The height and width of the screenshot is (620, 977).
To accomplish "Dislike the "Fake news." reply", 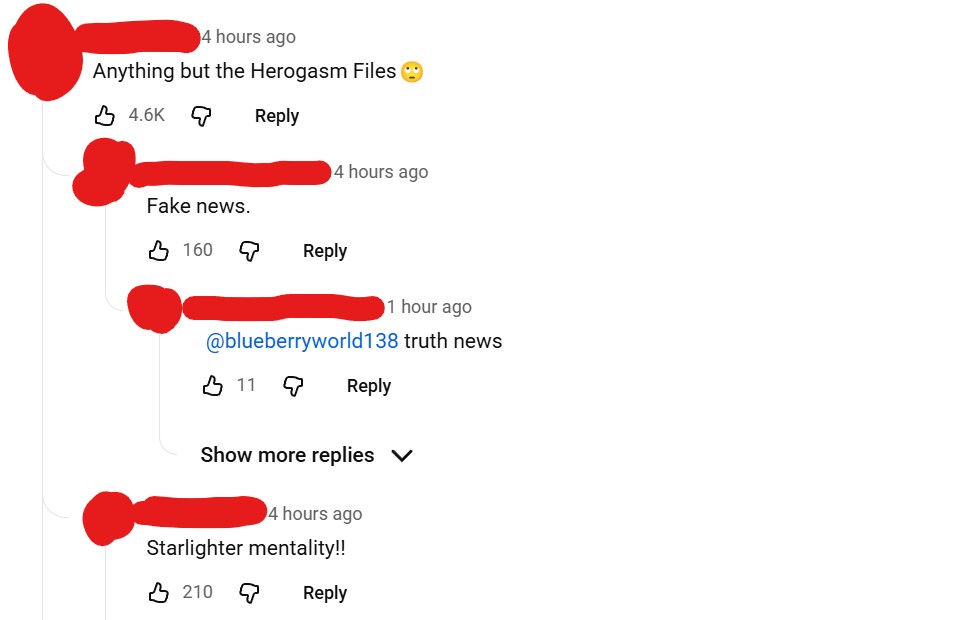I will pos(249,251).
